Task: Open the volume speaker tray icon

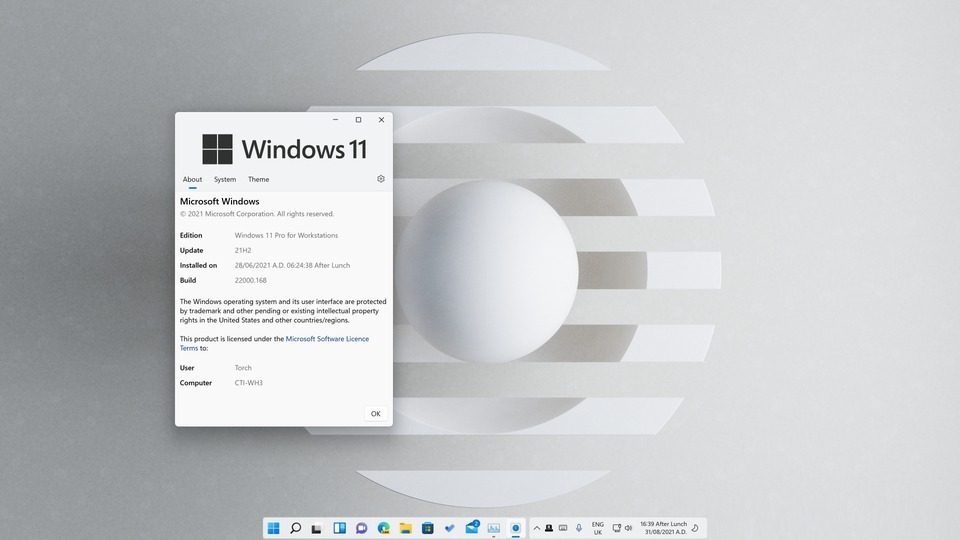Action: (628, 528)
